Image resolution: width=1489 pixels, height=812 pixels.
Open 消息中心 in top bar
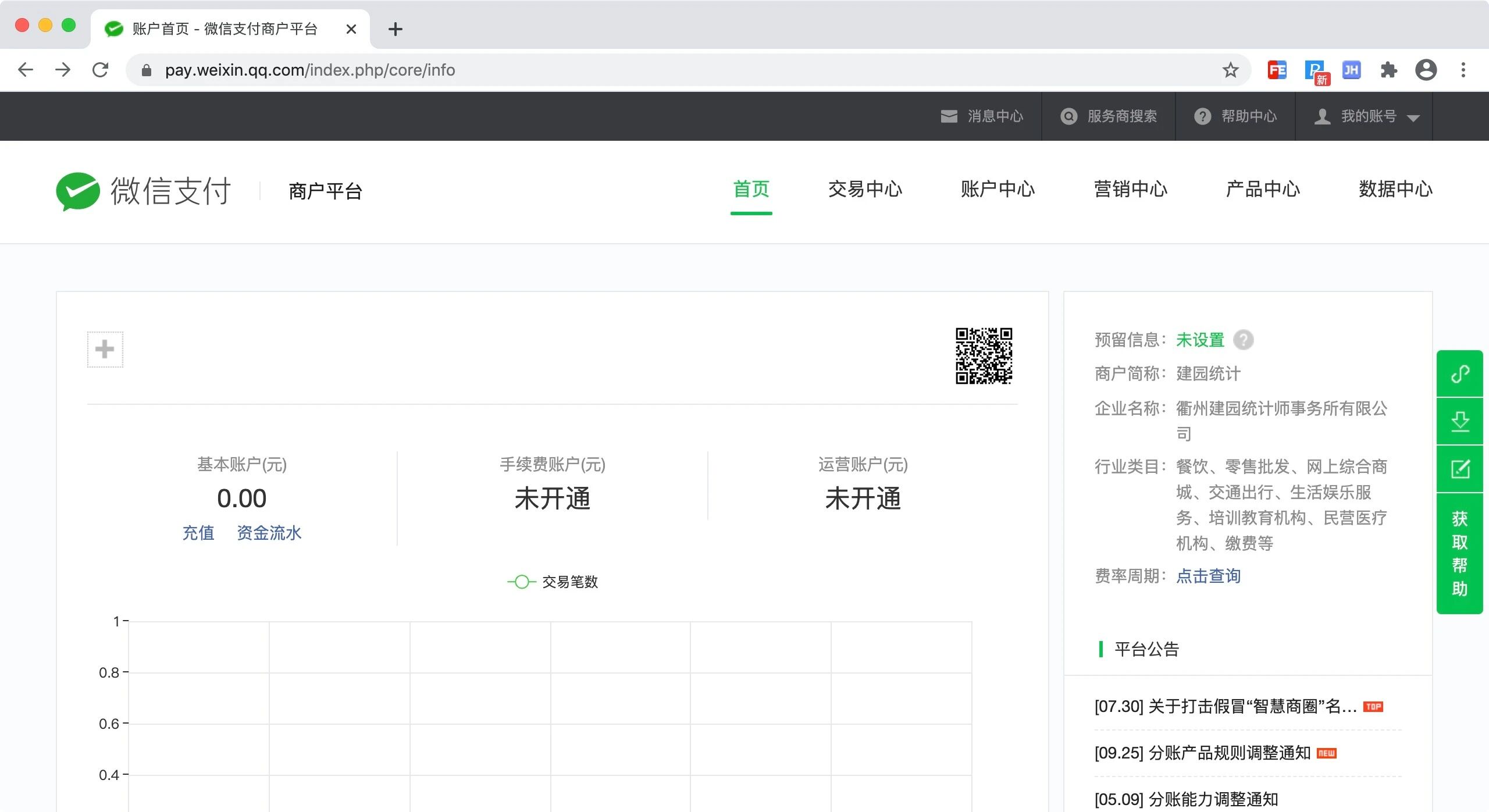982,116
